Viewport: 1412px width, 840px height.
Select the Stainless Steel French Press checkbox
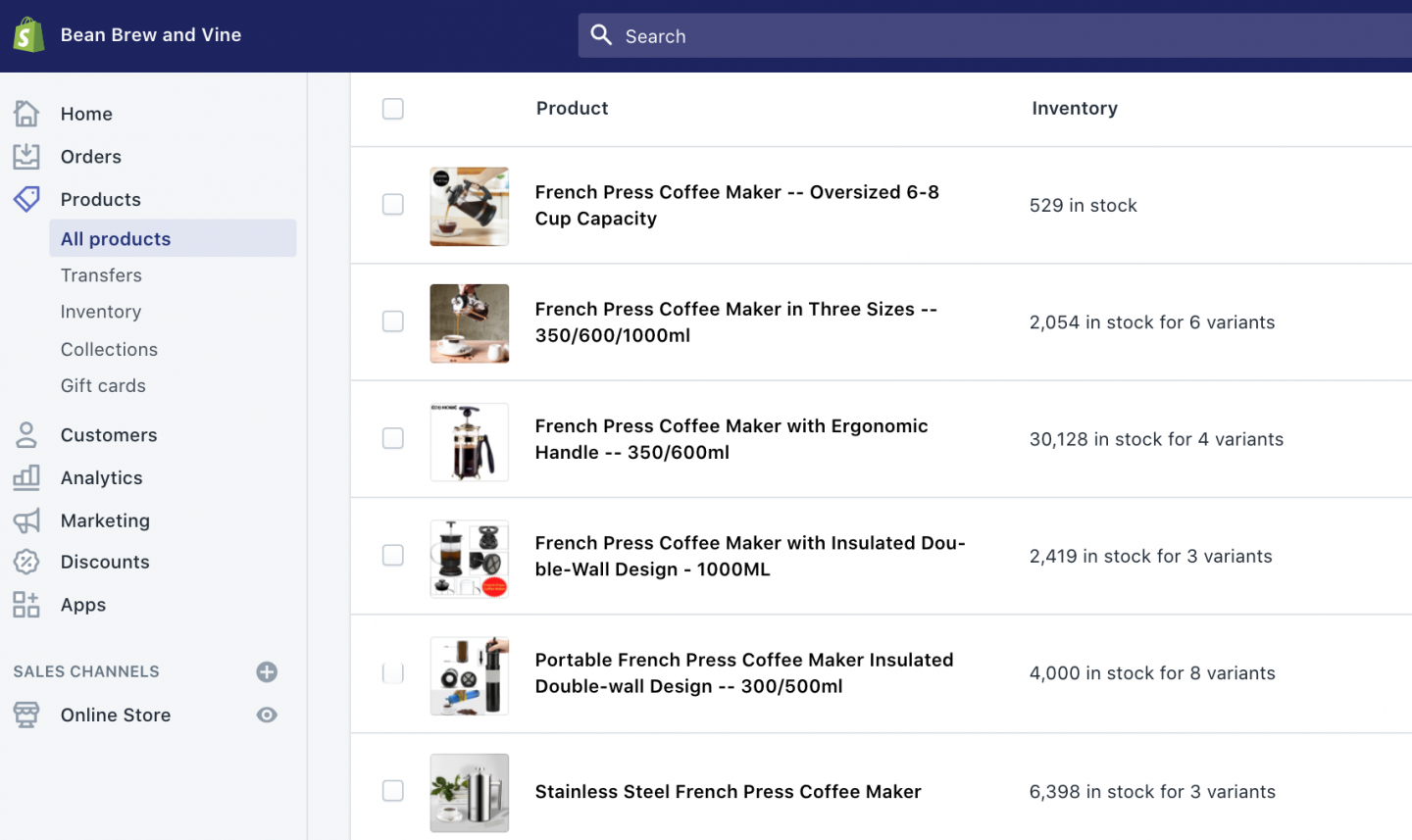(x=393, y=791)
